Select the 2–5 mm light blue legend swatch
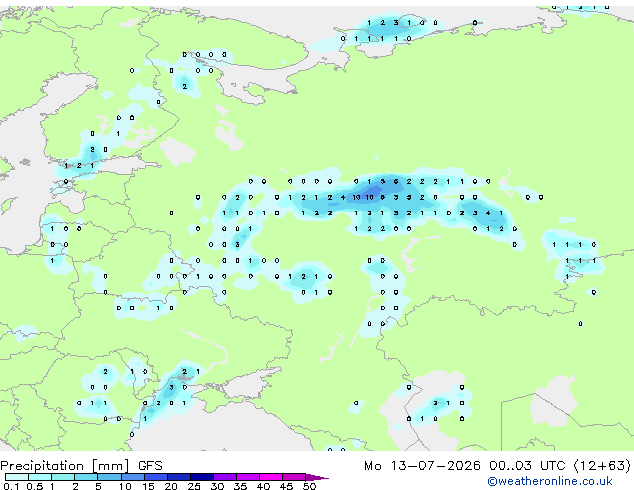 point(86,477)
